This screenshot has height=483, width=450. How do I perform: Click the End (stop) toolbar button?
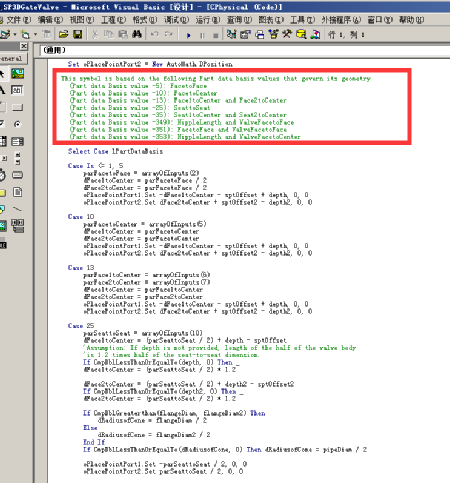pyautogui.click(x=216, y=35)
